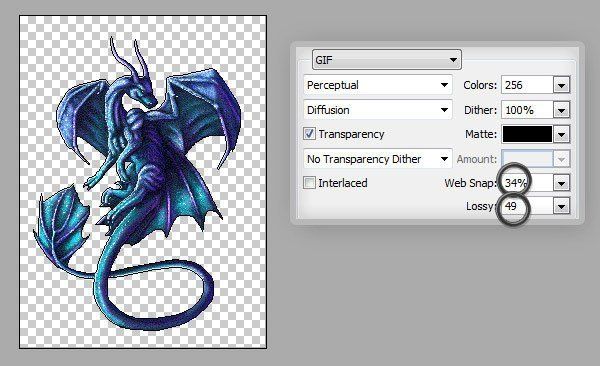The height and width of the screenshot is (366, 600).
Task: Click the Dither: label
Action: point(480,110)
